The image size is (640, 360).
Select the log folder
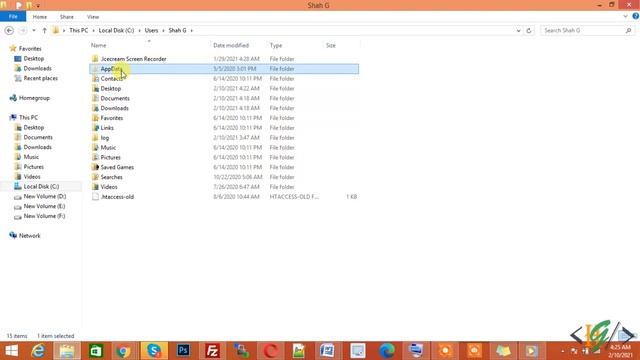point(105,138)
